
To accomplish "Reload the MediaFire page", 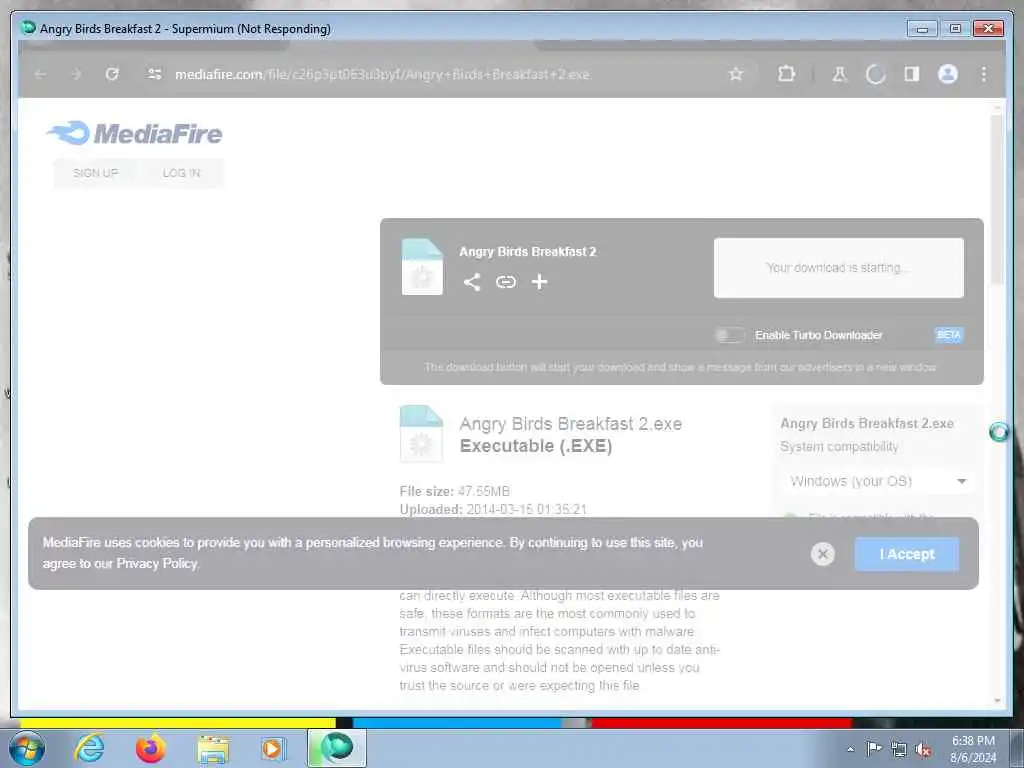I will tap(112, 74).
